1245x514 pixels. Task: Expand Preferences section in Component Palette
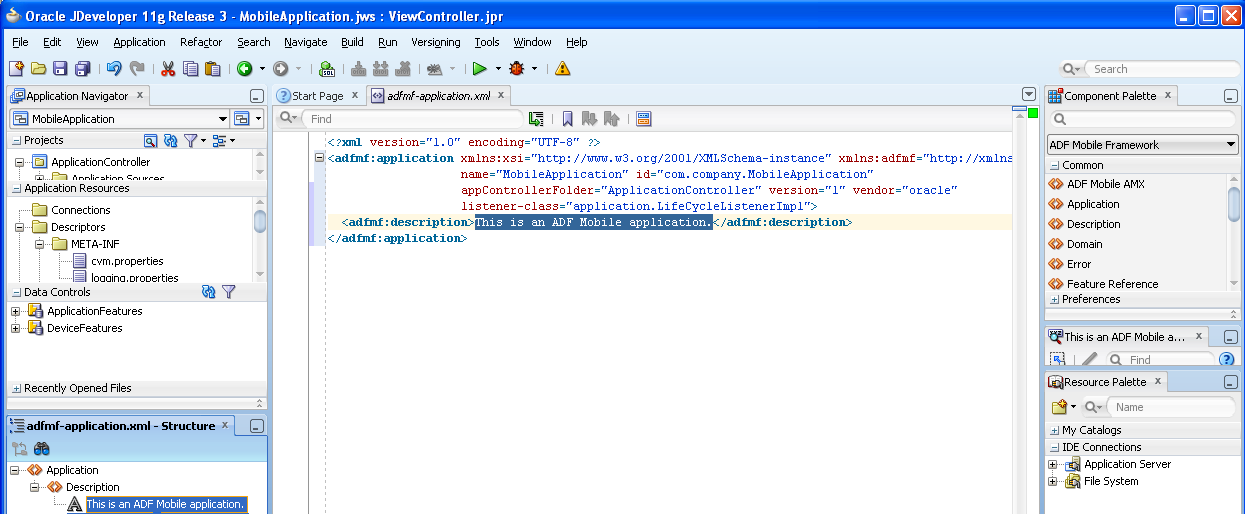point(1054,299)
